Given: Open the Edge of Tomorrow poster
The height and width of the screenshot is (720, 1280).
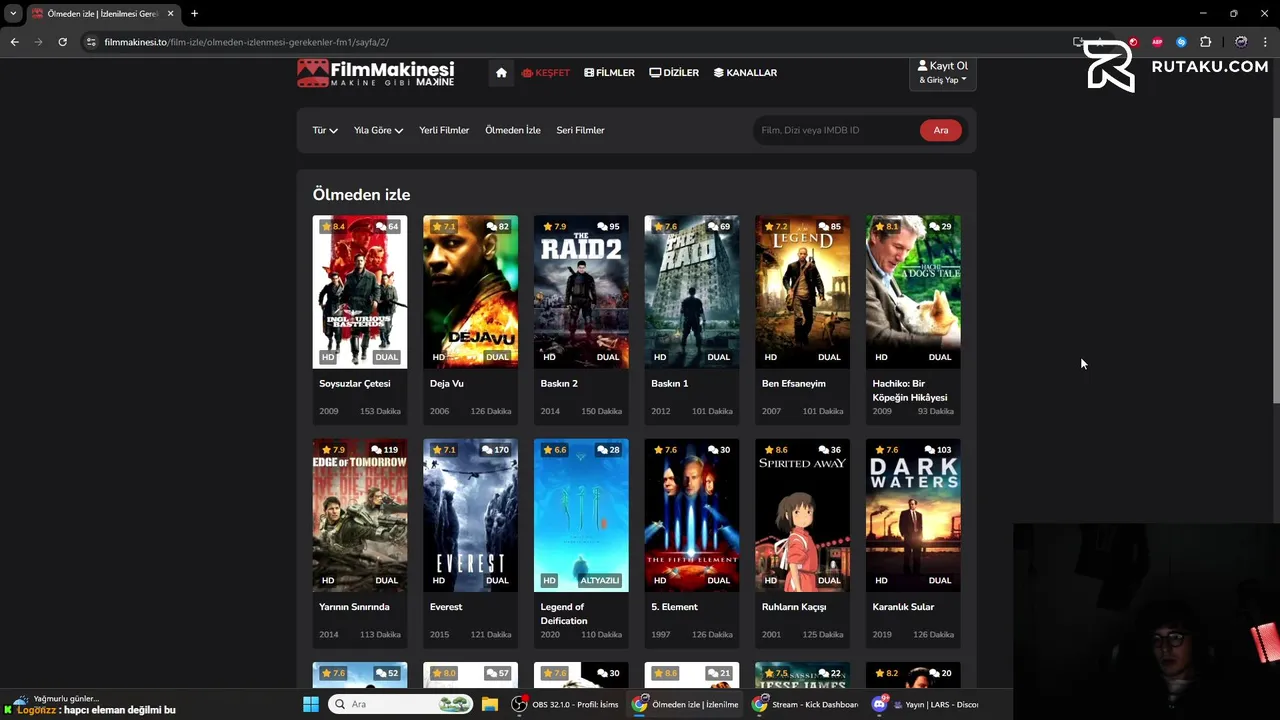Looking at the screenshot, I should [360, 515].
